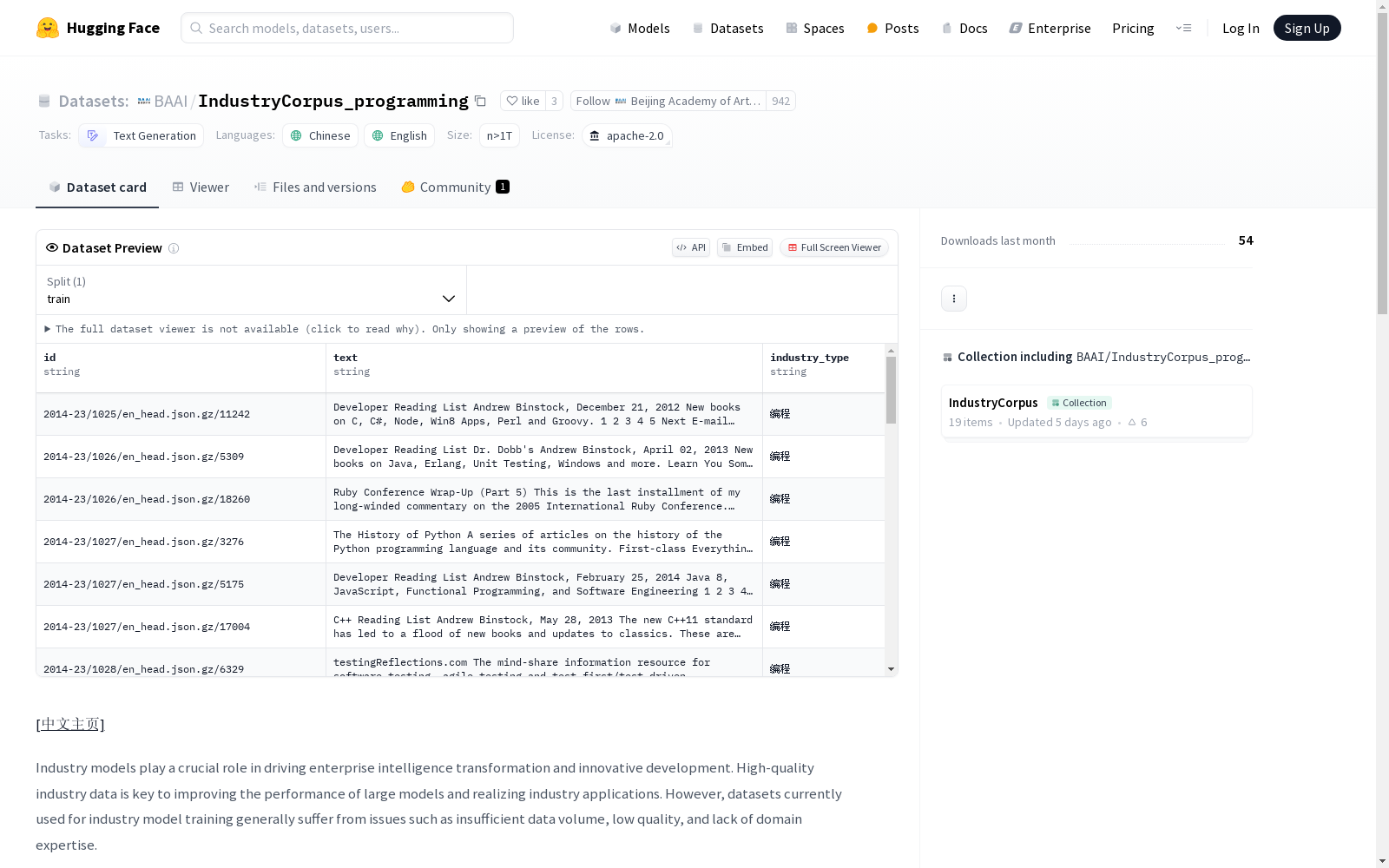This screenshot has height=868, width=1389.
Task: Click the Embed button
Action: point(745,247)
